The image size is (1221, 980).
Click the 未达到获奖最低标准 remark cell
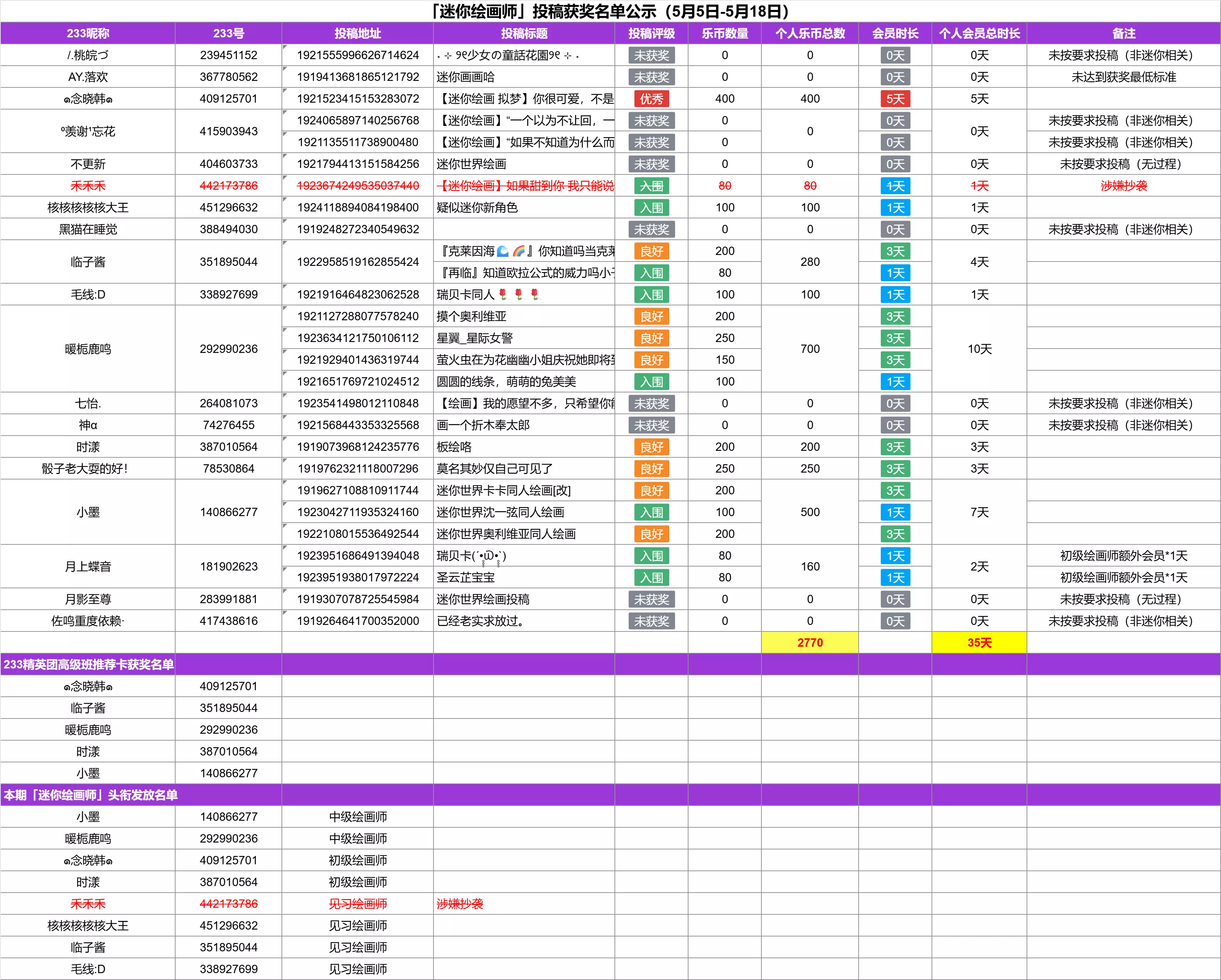point(1123,77)
